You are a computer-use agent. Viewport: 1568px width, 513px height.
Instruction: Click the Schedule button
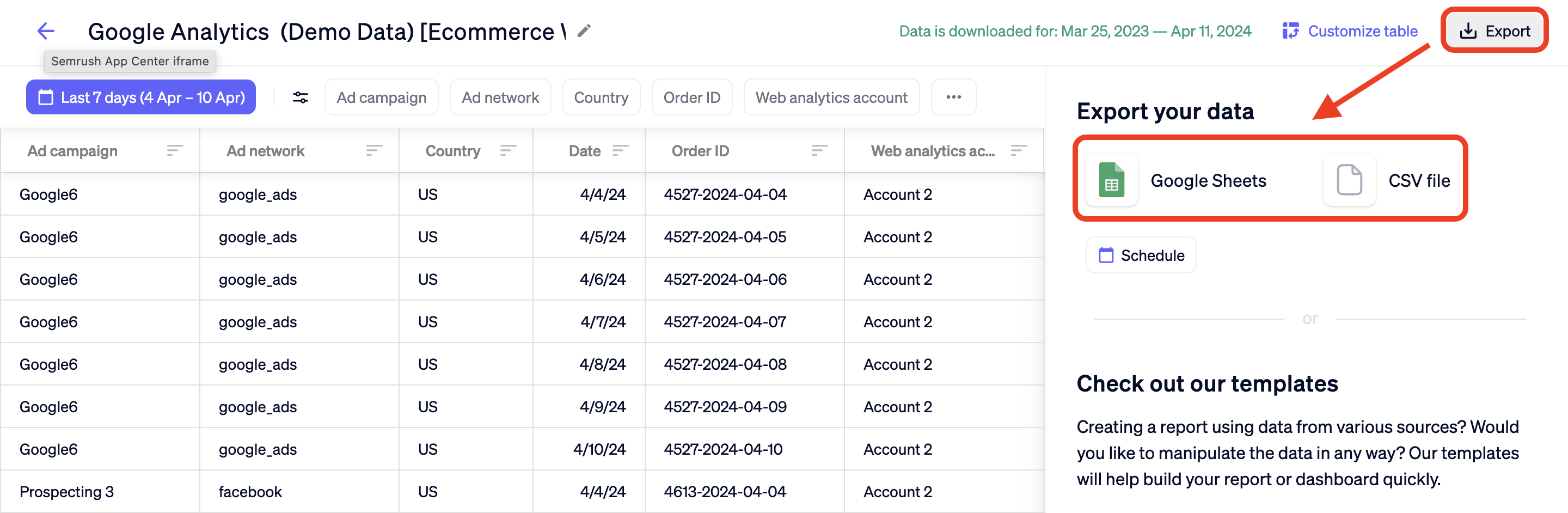pyautogui.click(x=1140, y=255)
